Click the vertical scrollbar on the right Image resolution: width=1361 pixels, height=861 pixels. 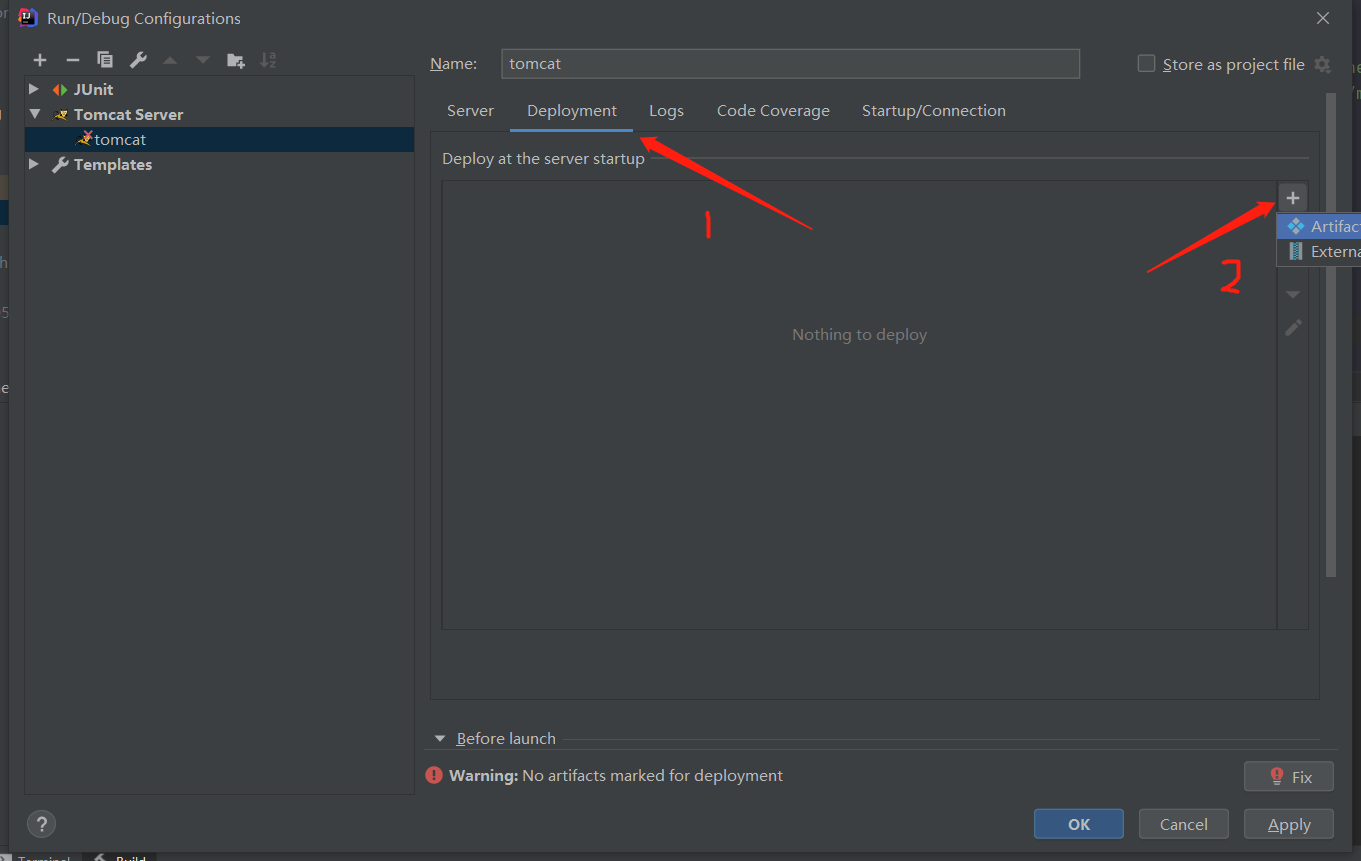coord(1331,335)
